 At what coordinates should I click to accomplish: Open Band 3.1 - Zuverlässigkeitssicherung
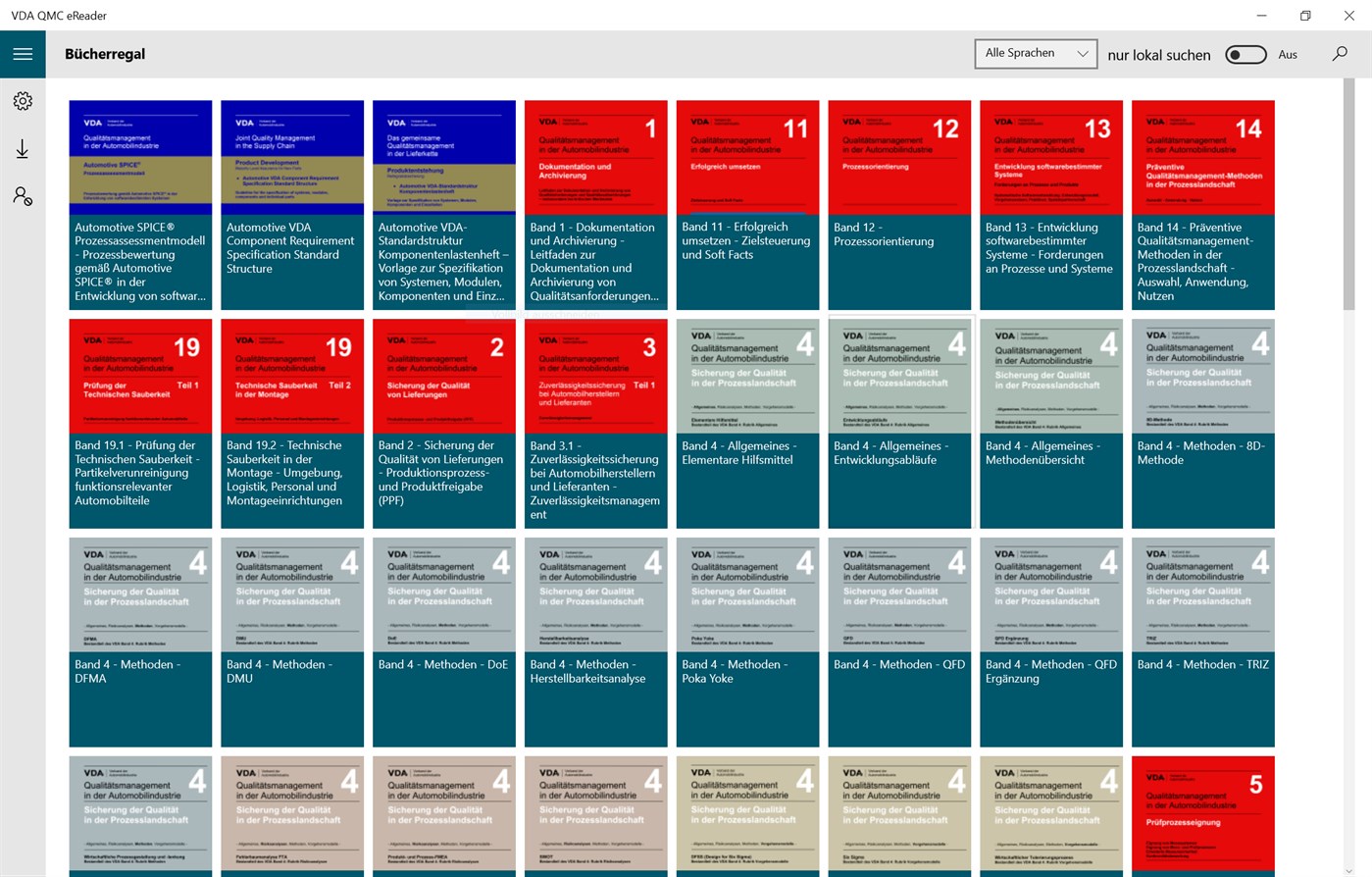(x=595, y=423)
